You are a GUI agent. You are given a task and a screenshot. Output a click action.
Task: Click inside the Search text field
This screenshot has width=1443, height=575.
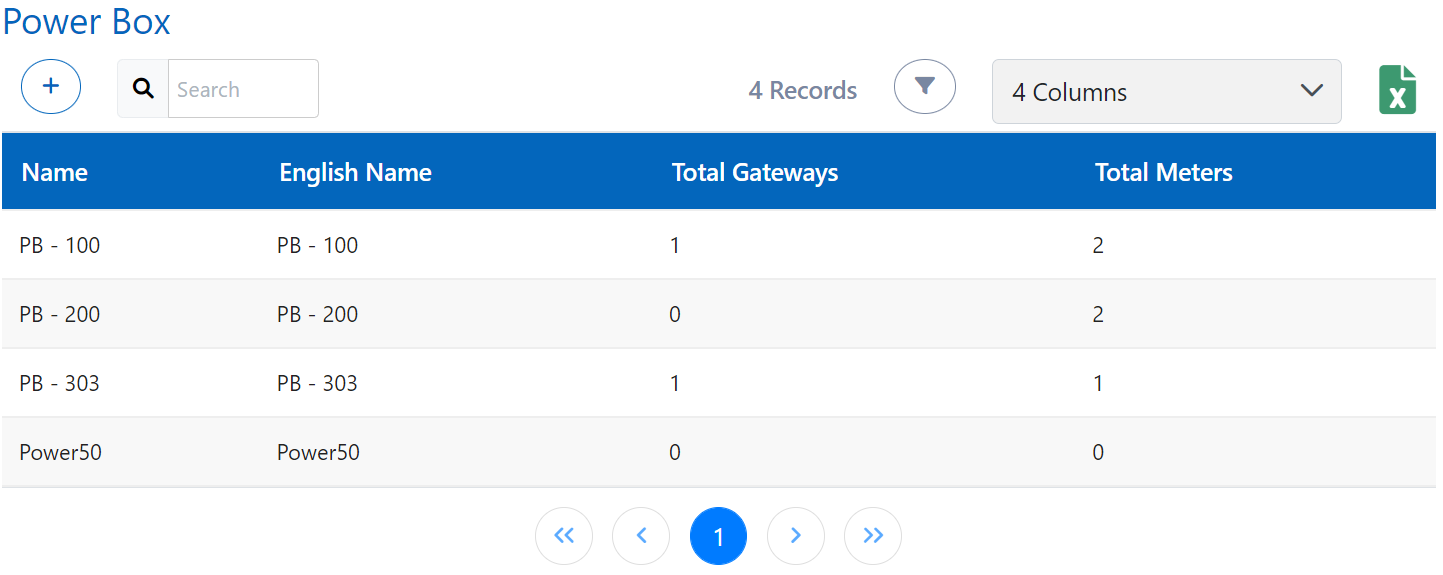(x=243, y=89)
